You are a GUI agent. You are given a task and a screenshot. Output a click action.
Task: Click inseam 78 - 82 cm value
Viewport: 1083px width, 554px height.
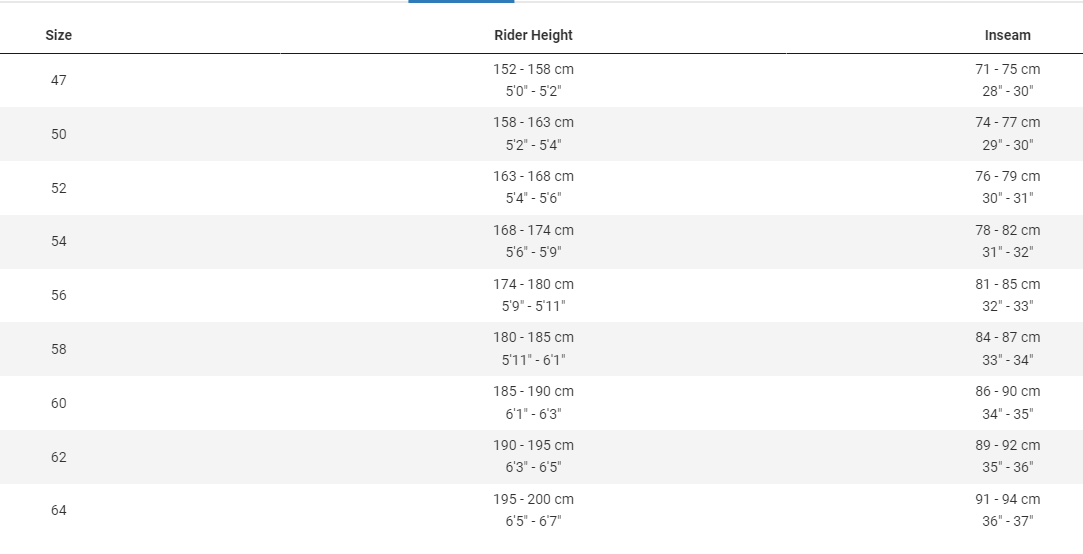click(1007, 230)
